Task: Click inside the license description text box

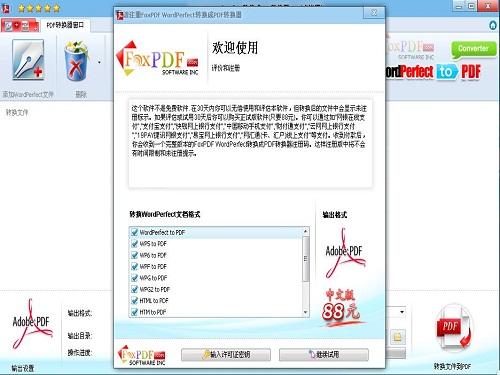Action: pos(251,143)
